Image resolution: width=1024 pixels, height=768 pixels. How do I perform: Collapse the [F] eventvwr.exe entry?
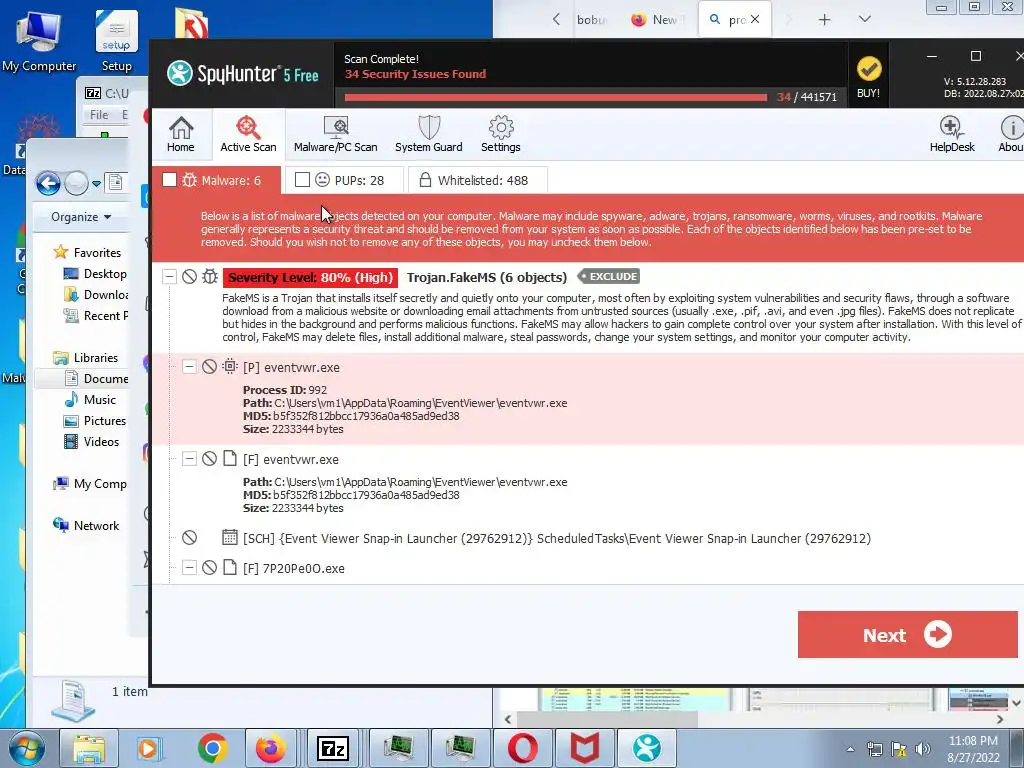[x=189, y=459]
